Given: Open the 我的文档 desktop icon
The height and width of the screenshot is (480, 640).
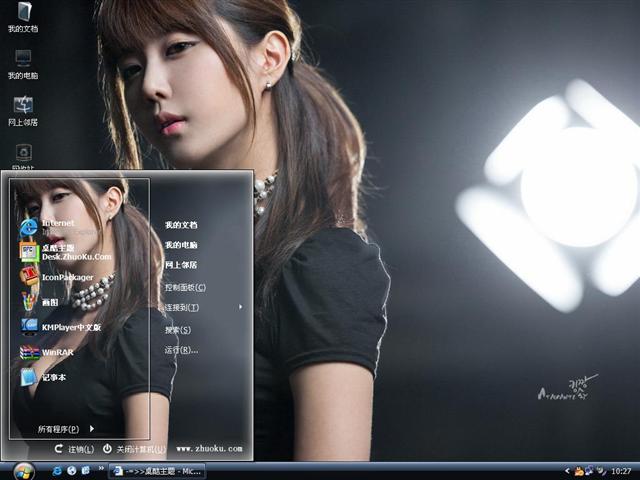Looking at the screenshot, I should pos(24,17).
